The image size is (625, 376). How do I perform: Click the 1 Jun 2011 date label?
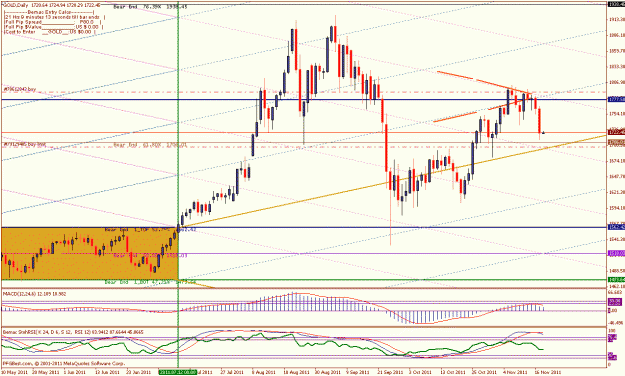[75, 372]
